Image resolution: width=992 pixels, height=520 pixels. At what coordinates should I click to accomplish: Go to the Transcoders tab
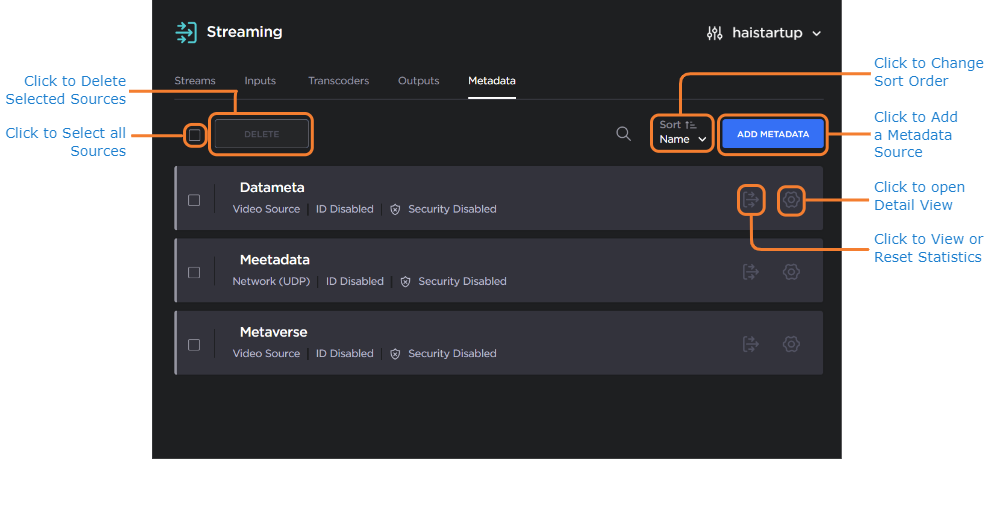pos(338,81)
